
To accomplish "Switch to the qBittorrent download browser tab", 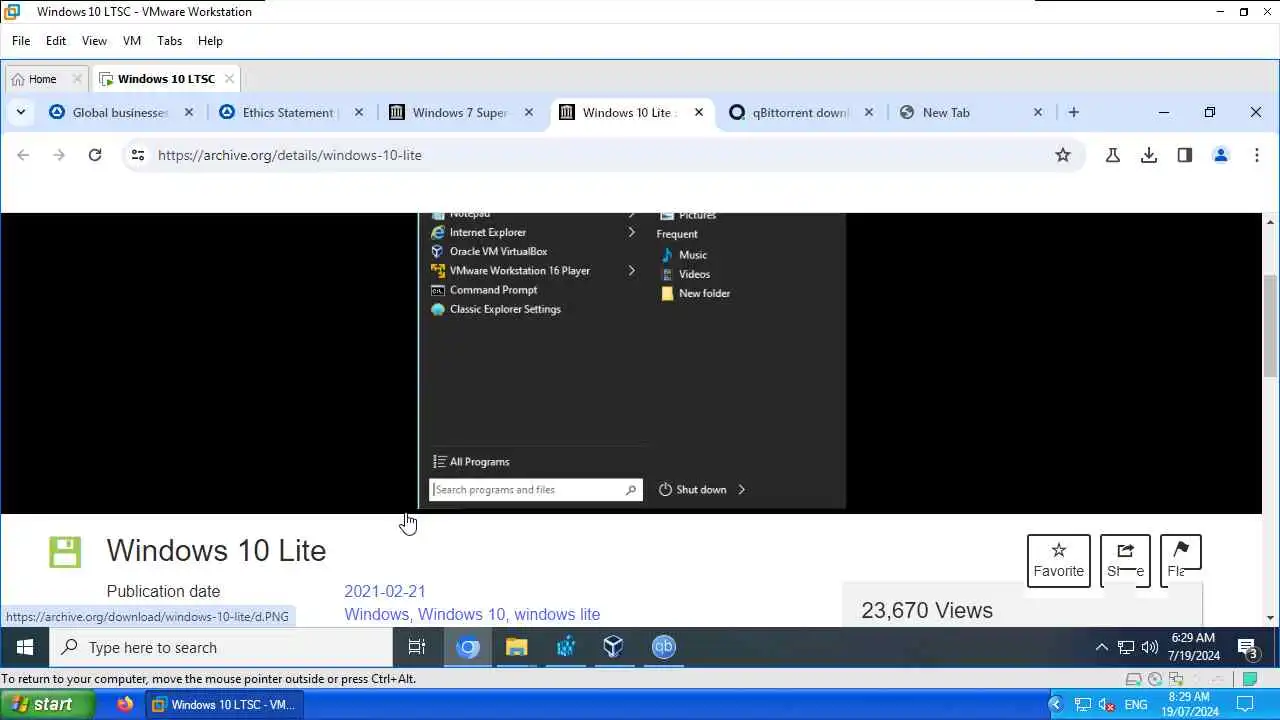I will [800, 113].
